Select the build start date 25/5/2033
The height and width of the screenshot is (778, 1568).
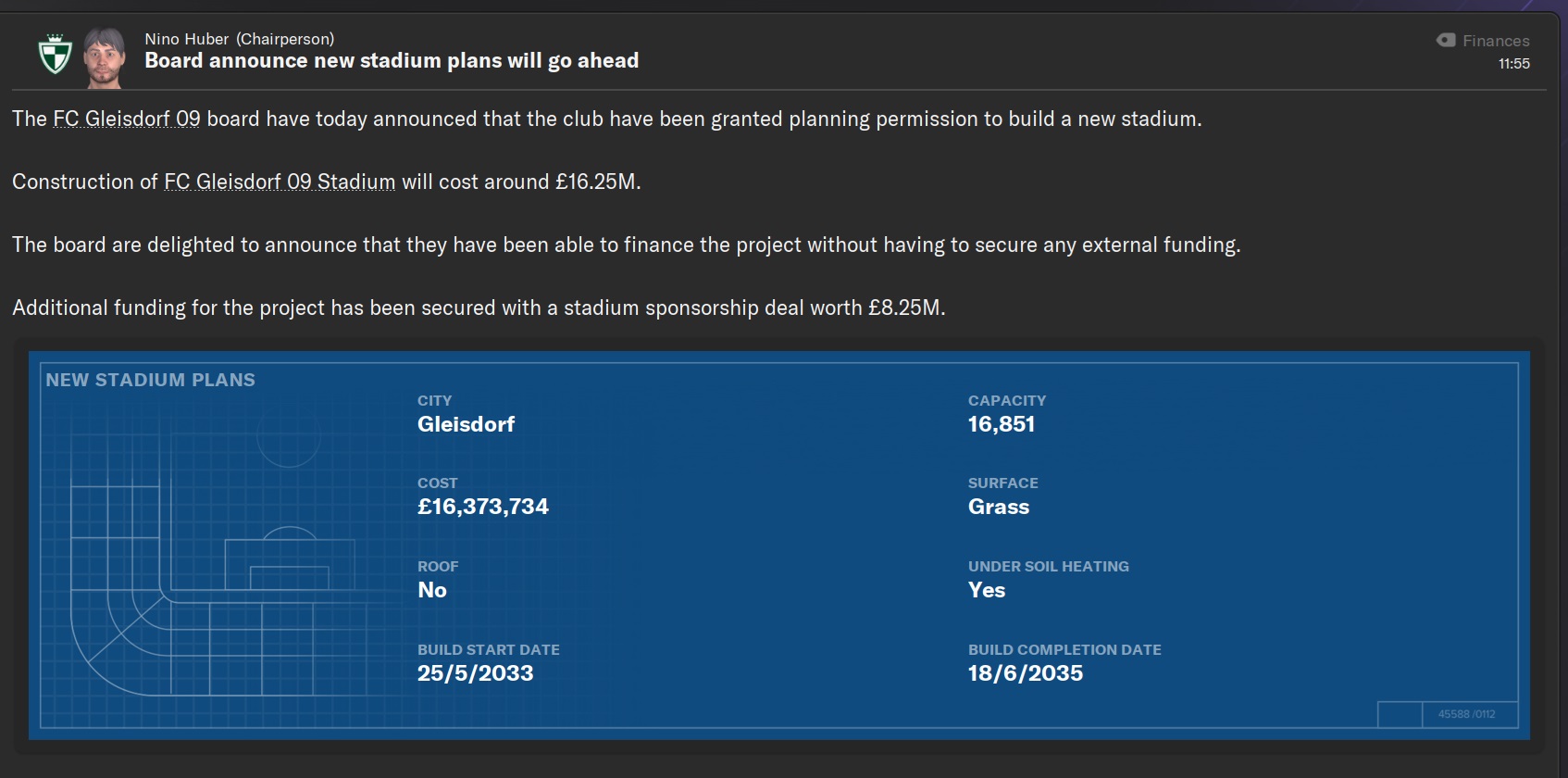pos(475,673)
